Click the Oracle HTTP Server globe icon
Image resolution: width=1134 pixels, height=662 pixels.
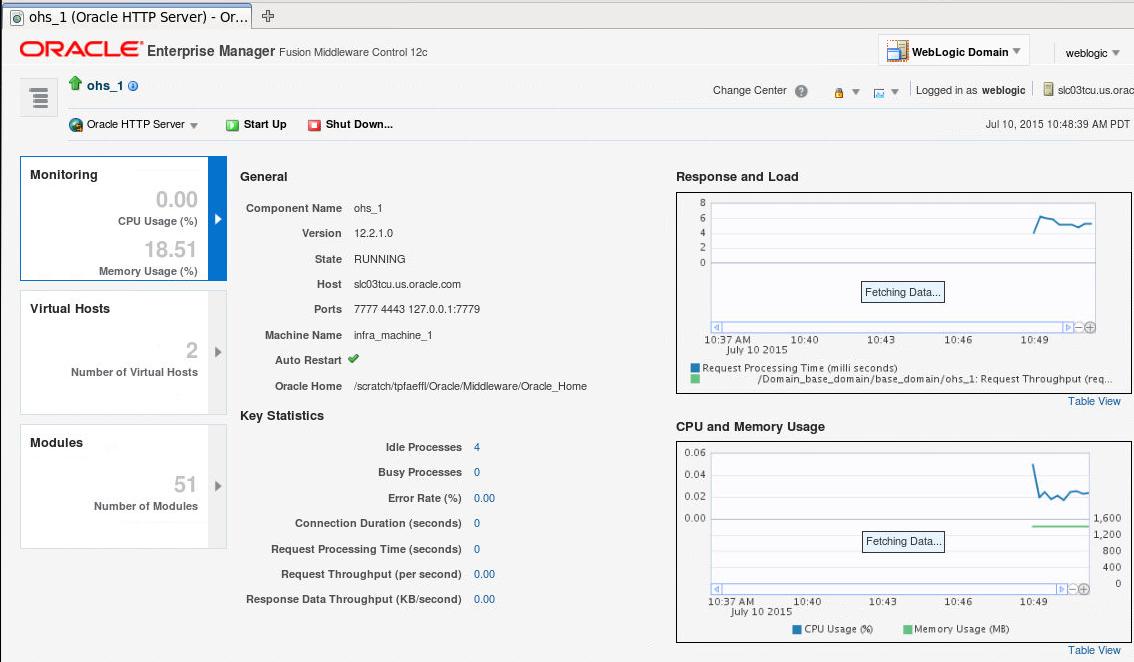(76, 125)
